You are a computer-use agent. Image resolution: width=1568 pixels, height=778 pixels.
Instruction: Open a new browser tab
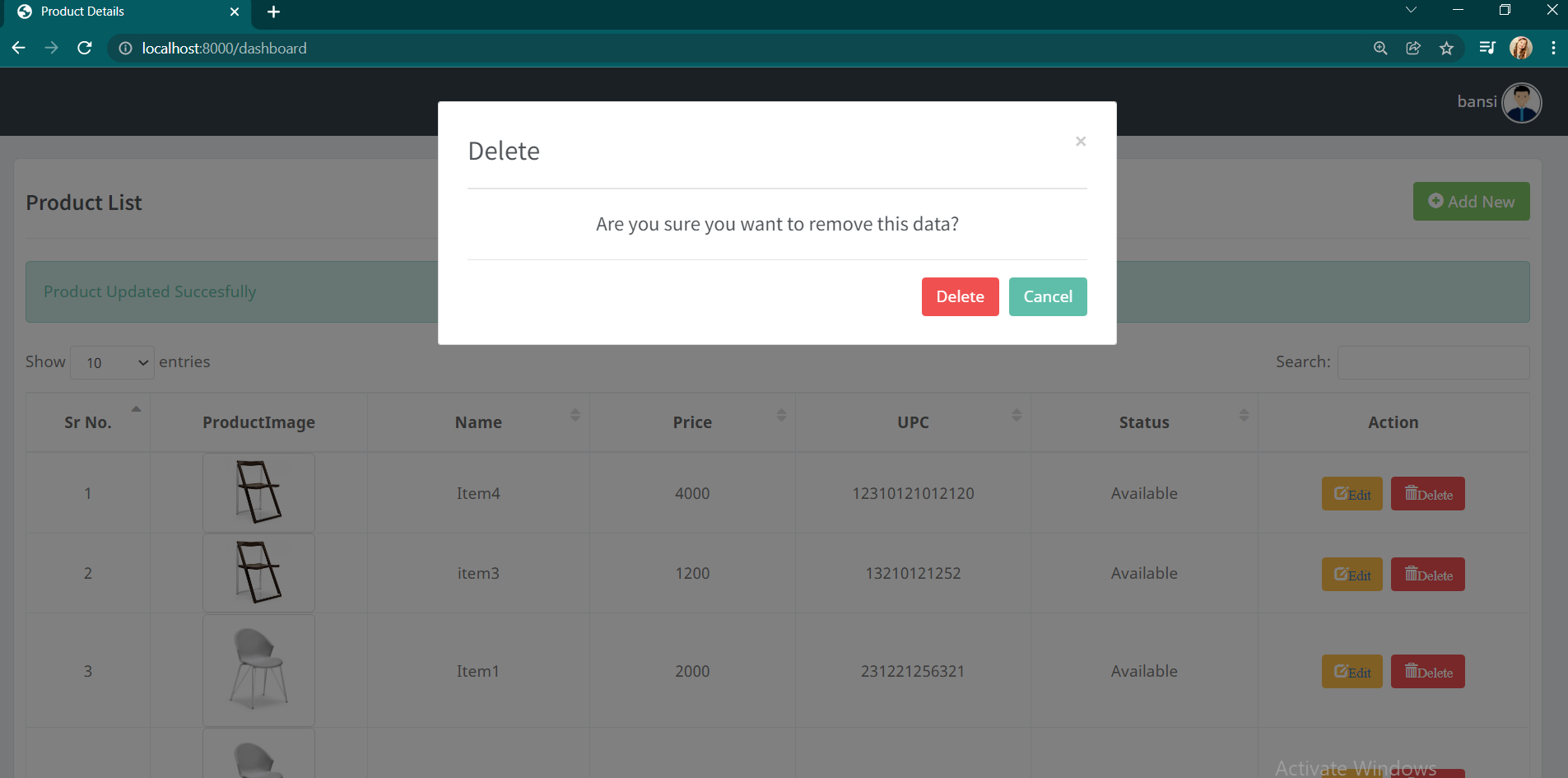click(x=273, y=12)
